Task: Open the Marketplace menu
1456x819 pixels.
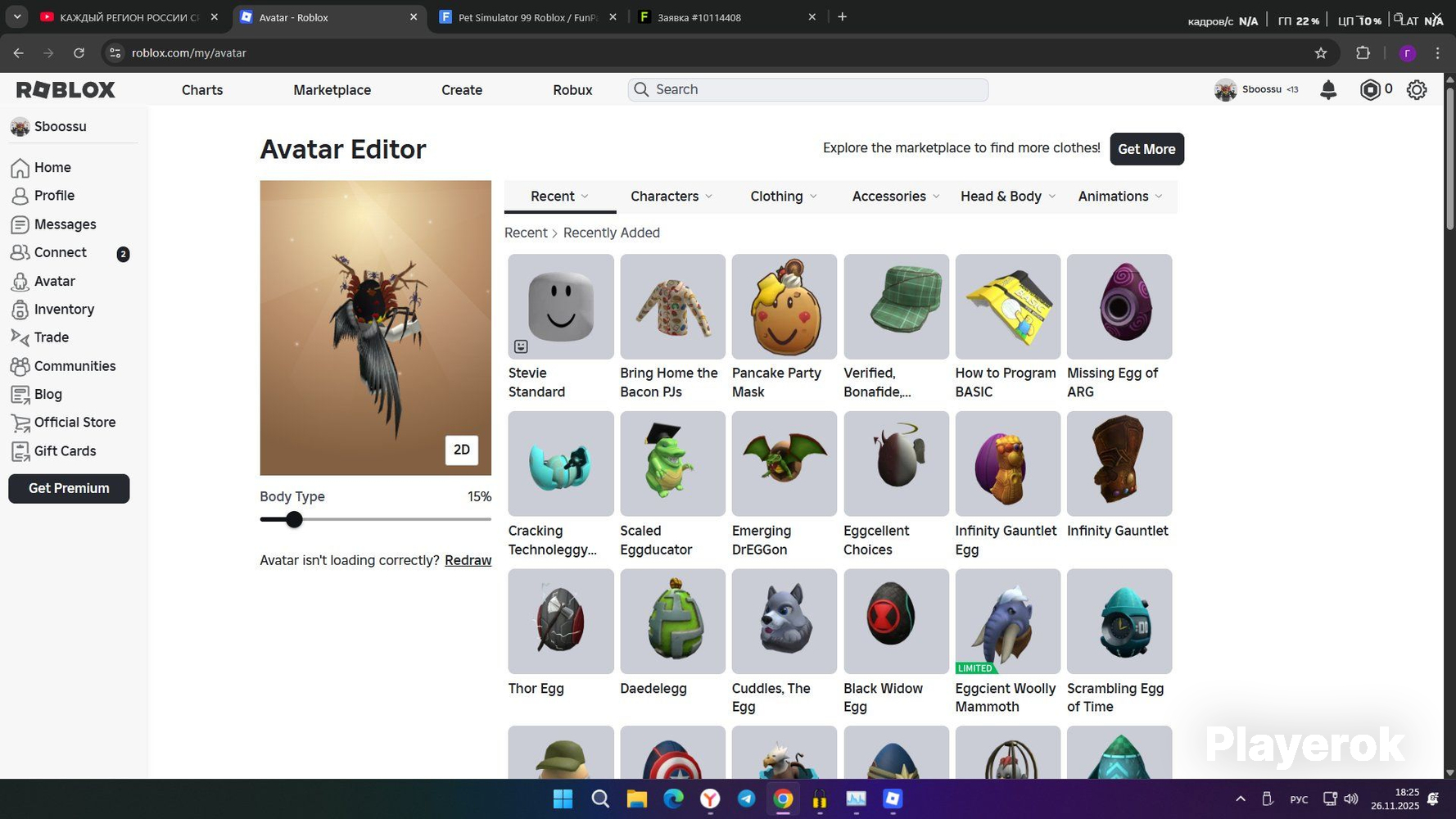Action: click(x=332, y=90)
